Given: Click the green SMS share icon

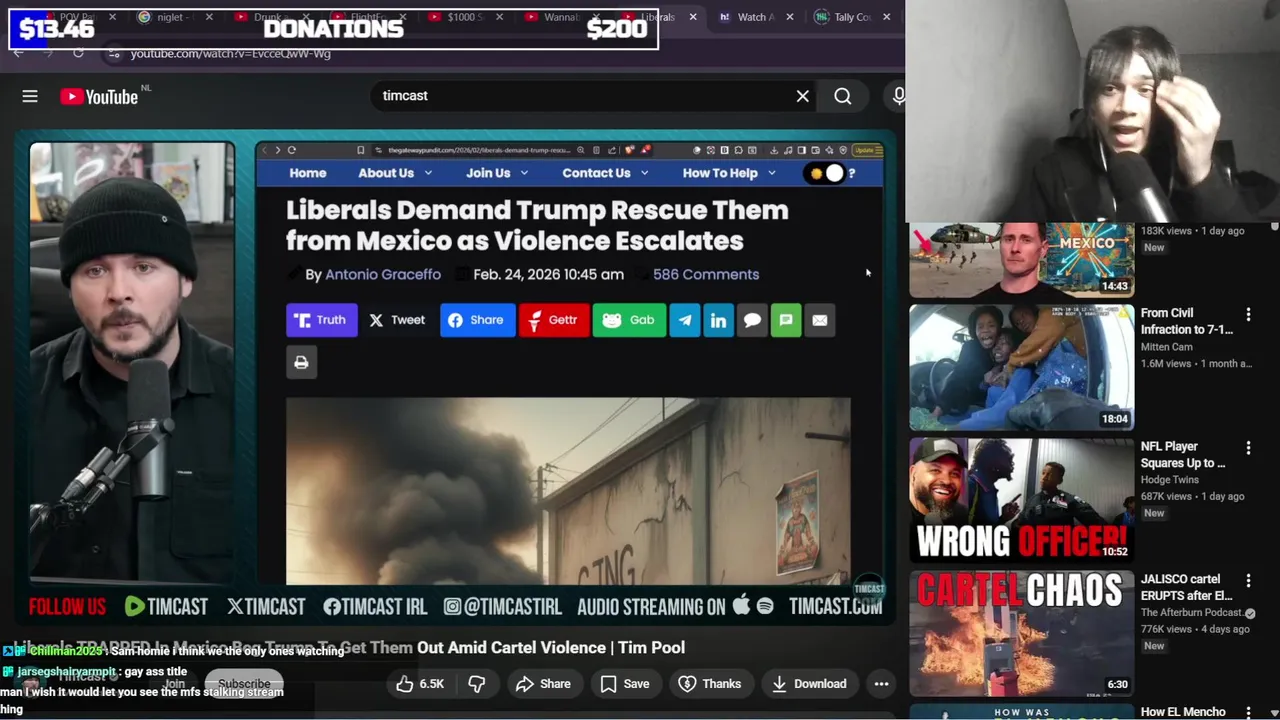Looking at the screenshot, I should [786, 320].
